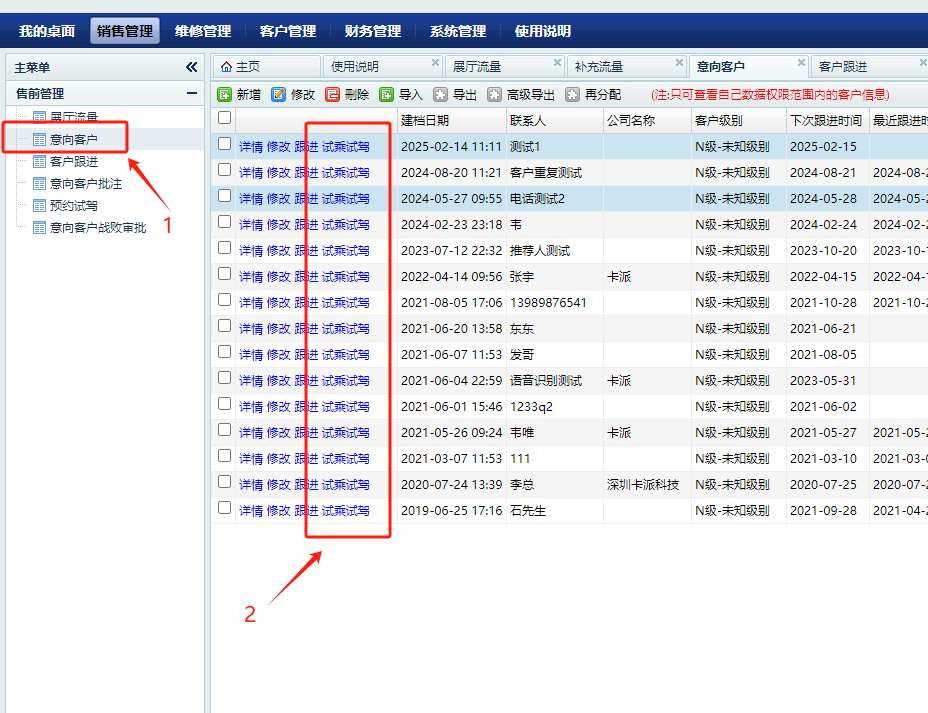Click 试乘试驾 link in the 李总 row

(x=345, y=485)
